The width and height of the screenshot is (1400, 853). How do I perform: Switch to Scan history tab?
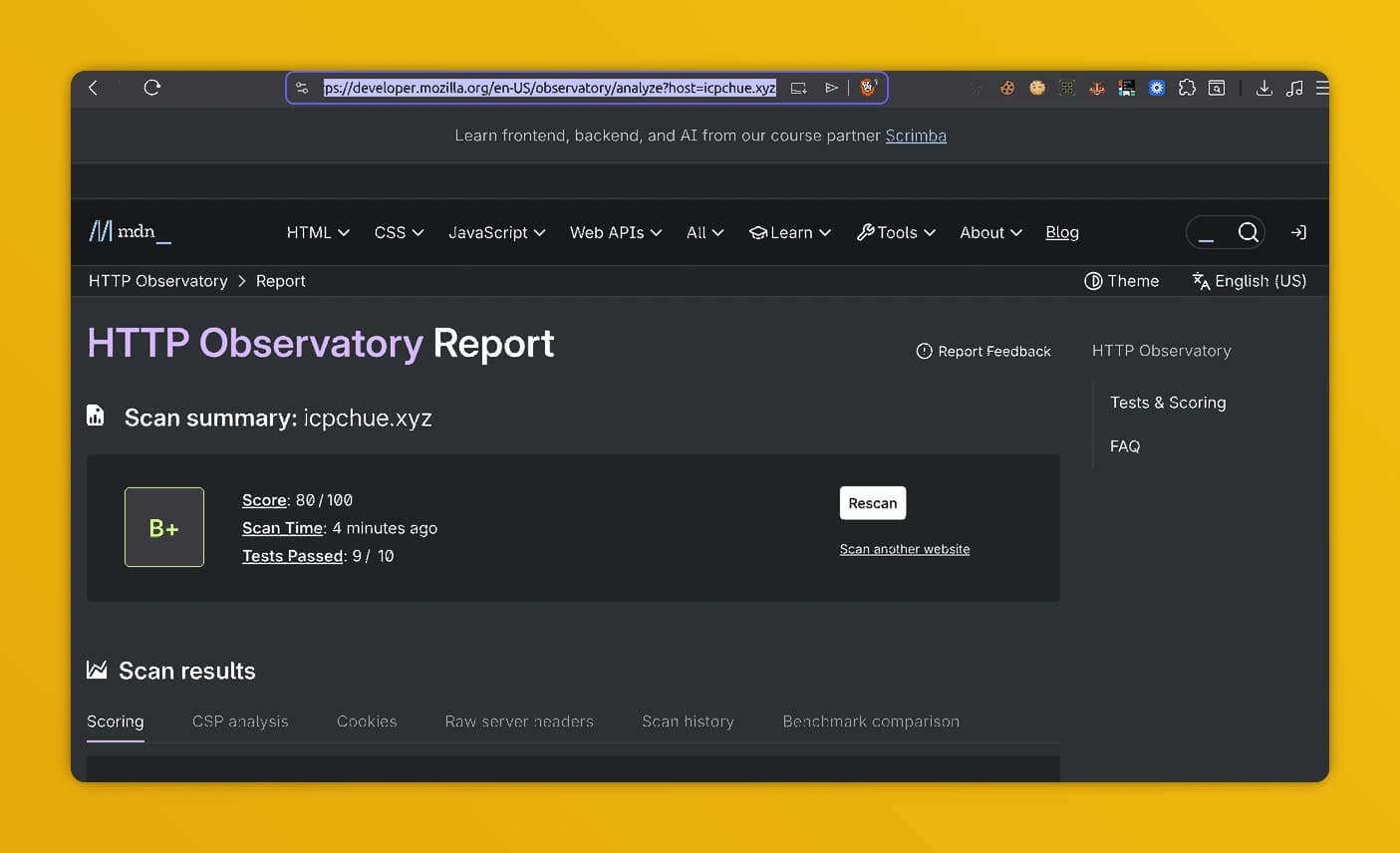688,721
